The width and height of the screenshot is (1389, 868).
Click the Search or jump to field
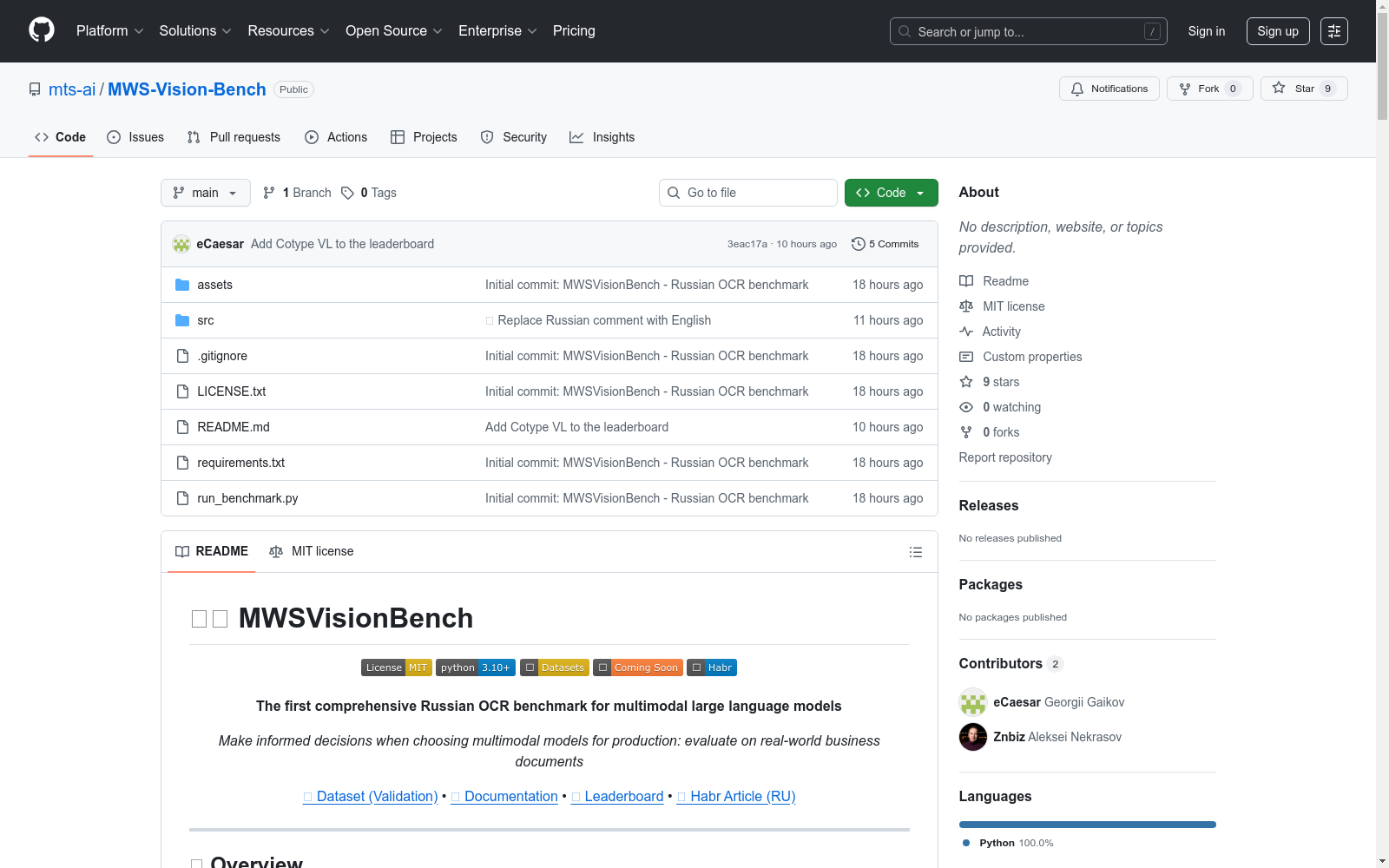(x=1029, y=31)
